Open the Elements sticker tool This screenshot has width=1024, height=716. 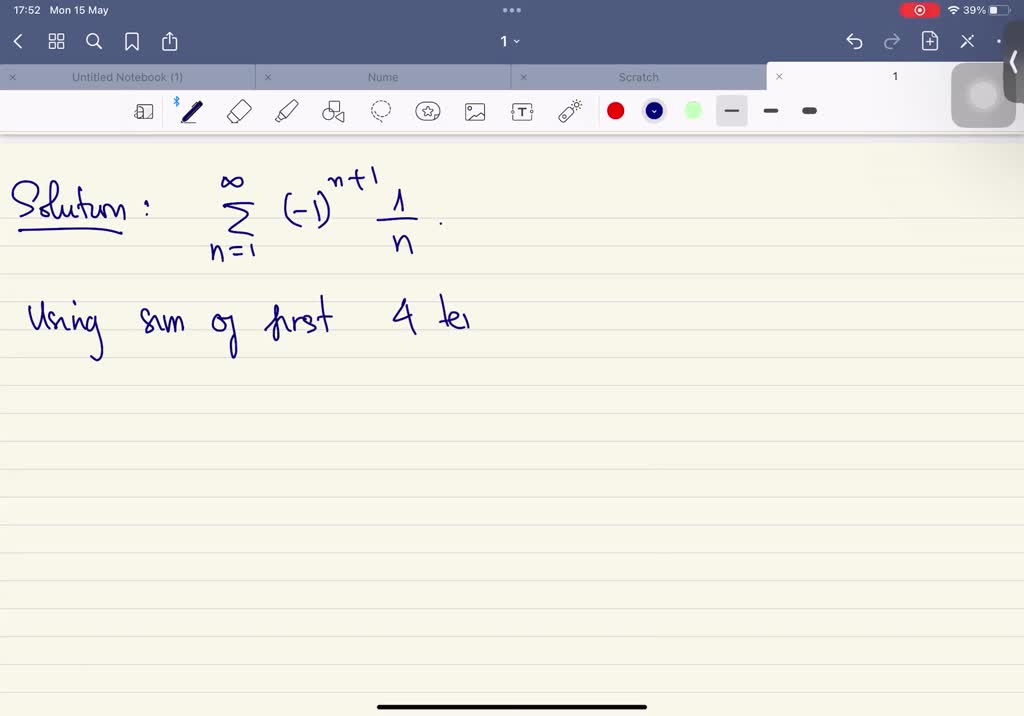coord(428,111)
